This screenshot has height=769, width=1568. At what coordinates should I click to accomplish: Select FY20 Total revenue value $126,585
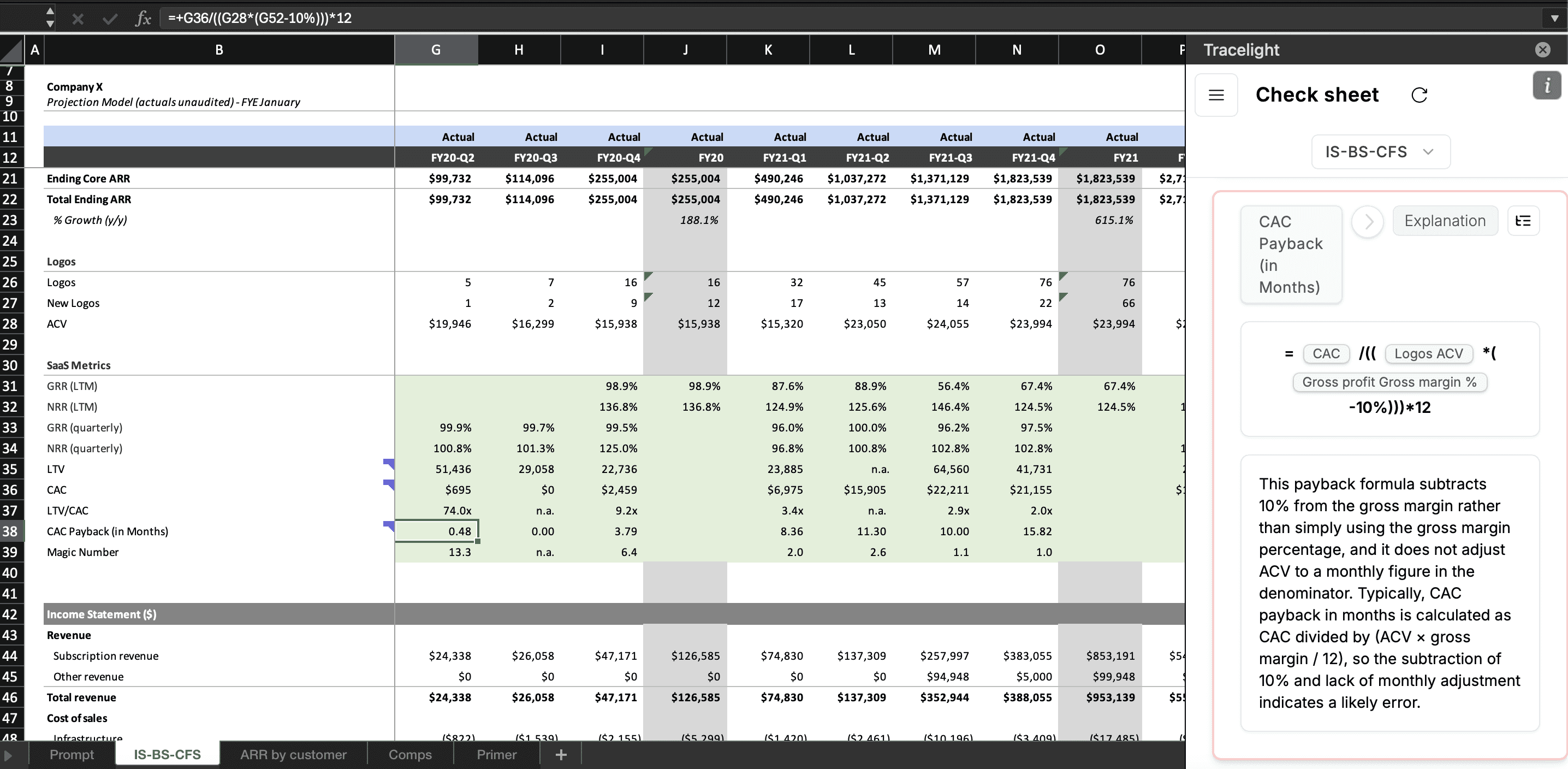685,698
